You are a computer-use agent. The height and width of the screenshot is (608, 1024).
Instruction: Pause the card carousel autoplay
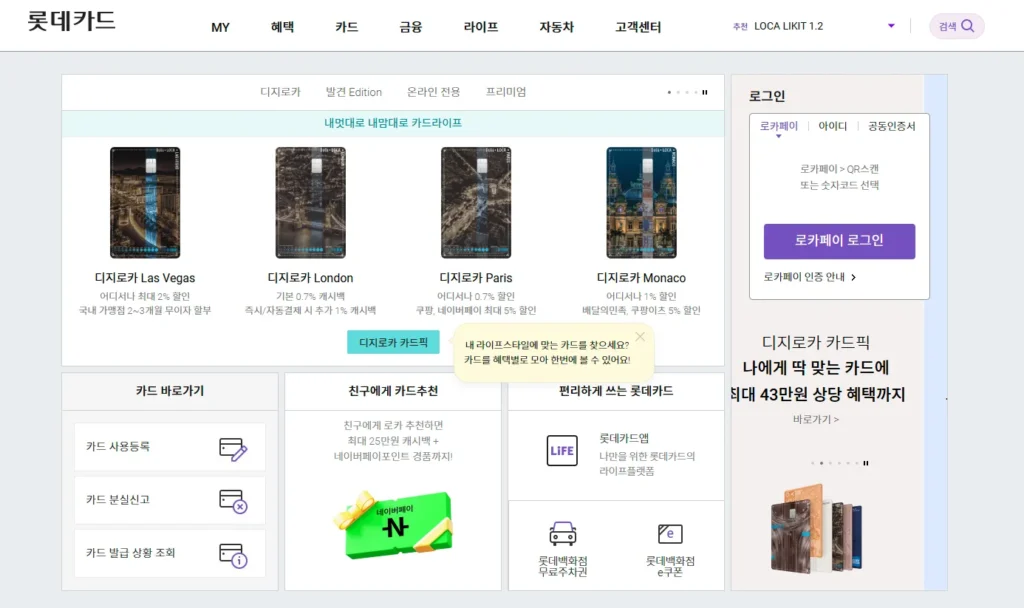(x=705, y=92)
